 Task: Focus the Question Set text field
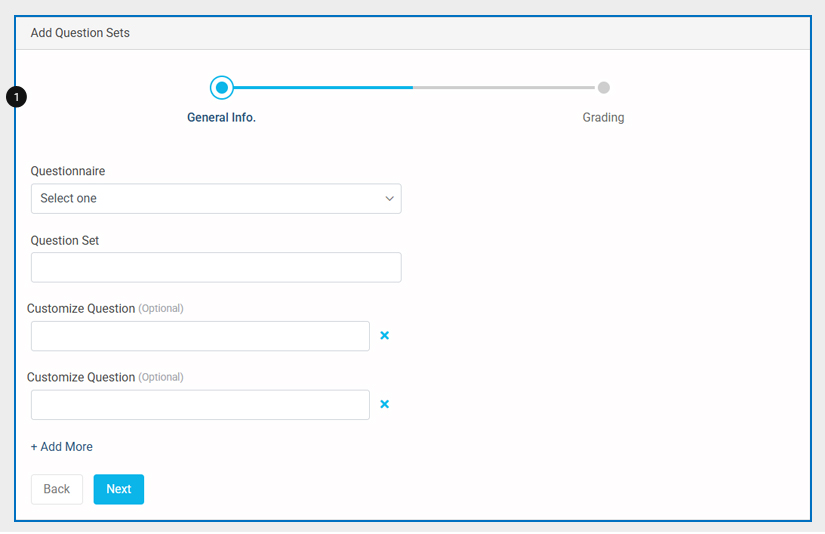pos(215,267)
